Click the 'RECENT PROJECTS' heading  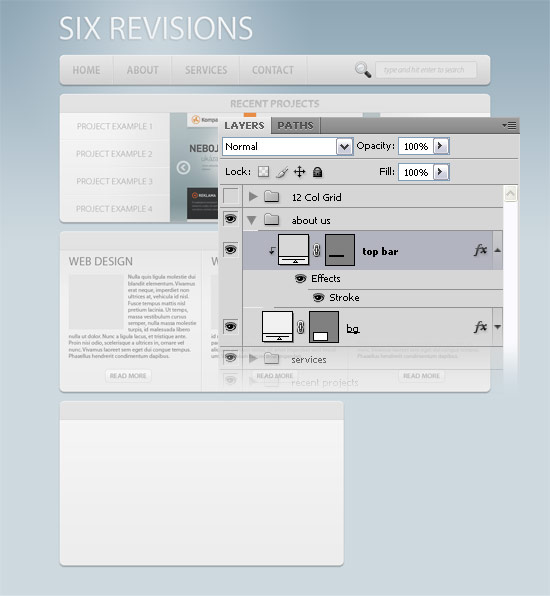(274, 104)
